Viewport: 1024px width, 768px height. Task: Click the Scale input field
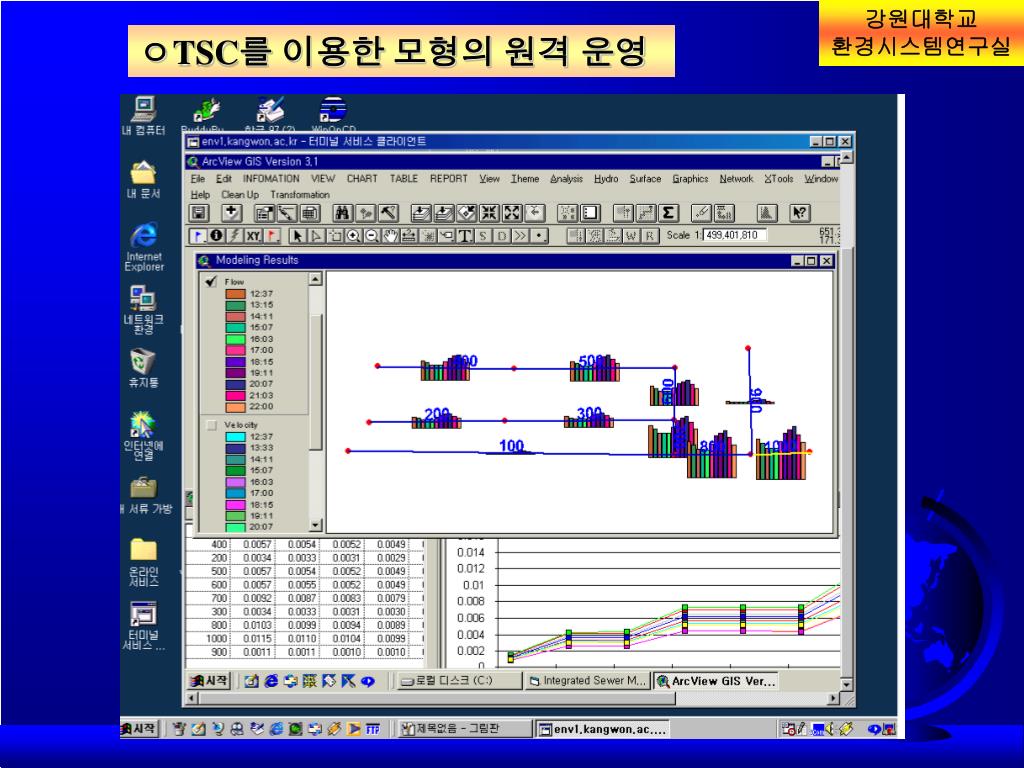point(734,235)
